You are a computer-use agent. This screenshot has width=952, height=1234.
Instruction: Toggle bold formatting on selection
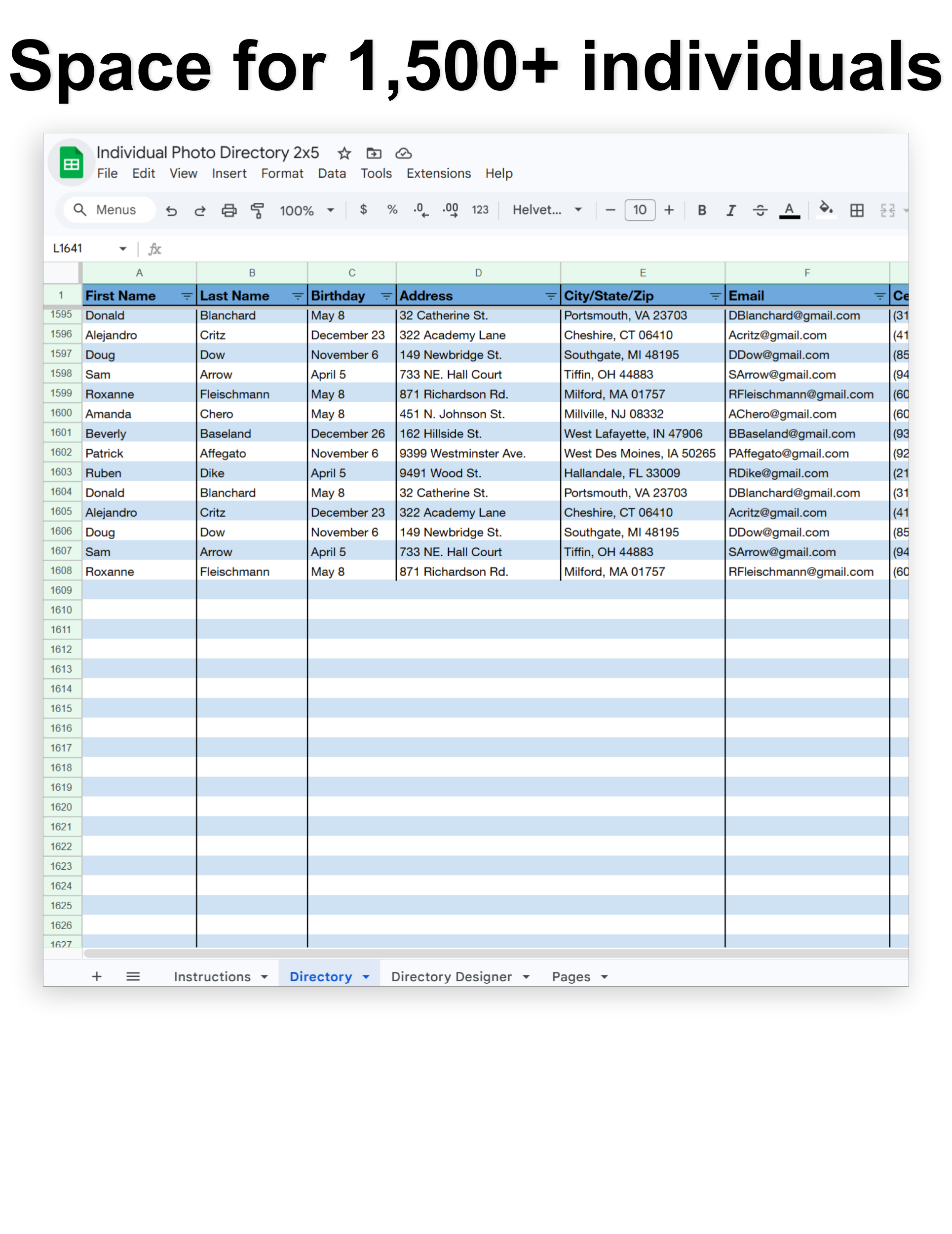point(702,210)
